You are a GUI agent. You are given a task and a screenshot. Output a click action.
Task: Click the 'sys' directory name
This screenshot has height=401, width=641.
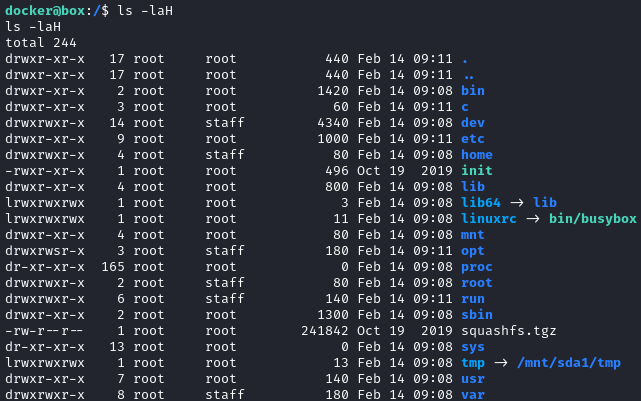coord(473,347)
